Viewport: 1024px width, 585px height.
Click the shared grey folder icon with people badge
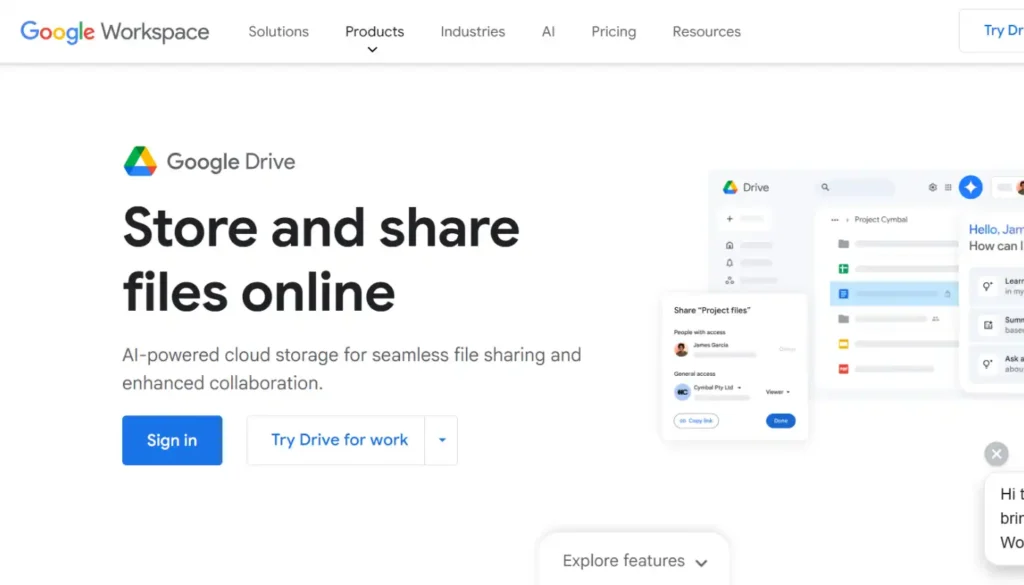click(x=844, y=319)
